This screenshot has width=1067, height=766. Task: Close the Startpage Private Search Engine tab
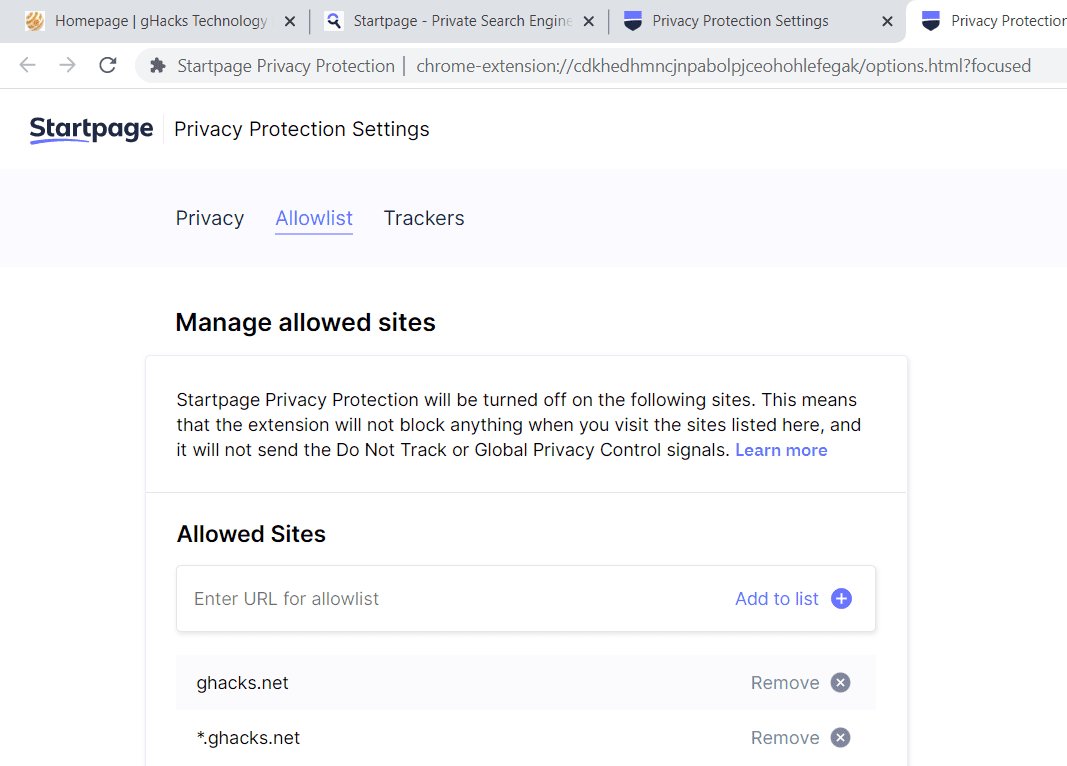[x=589, y=22]
